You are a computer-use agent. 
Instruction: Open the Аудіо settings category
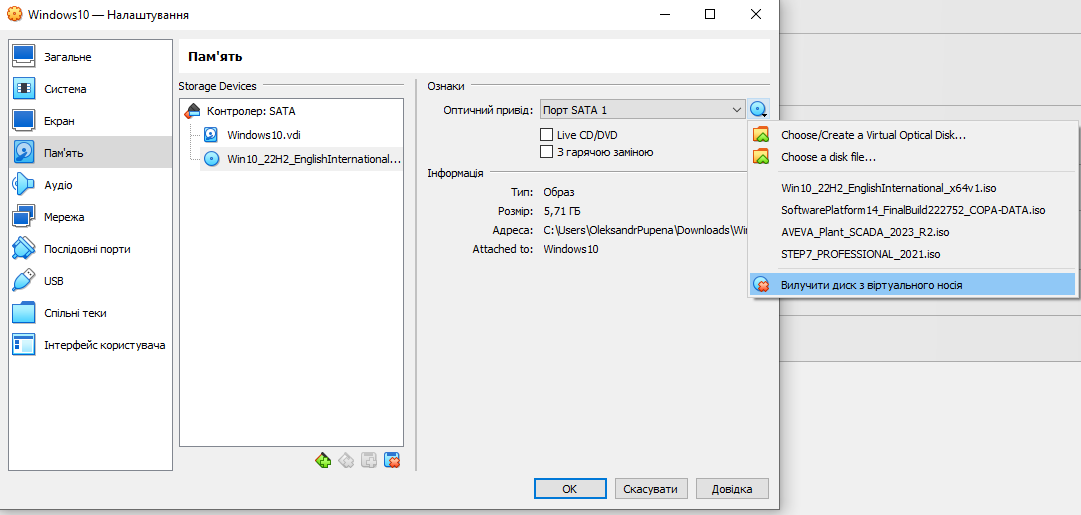[x=90, y=185]
